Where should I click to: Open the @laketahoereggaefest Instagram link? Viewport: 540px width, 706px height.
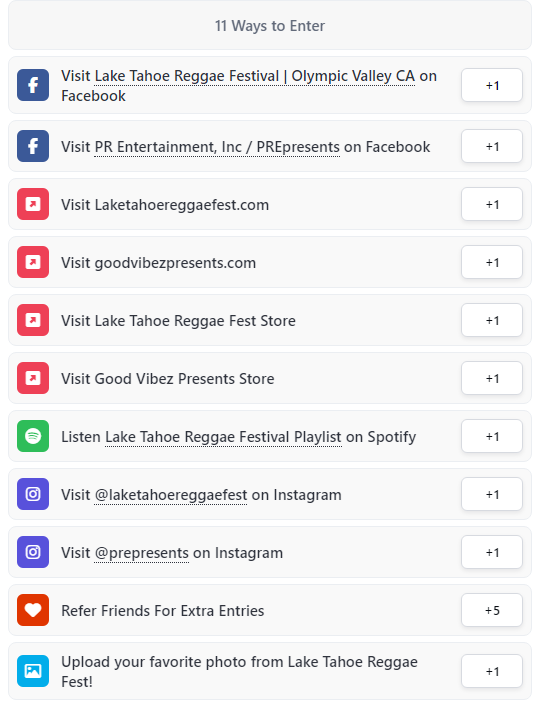[171, 495]
